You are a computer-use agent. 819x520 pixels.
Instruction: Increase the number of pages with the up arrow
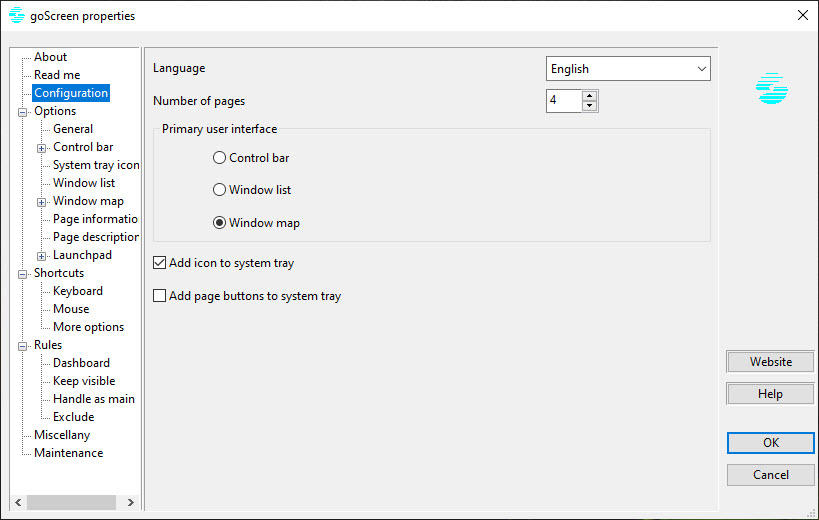coord(589,96)
